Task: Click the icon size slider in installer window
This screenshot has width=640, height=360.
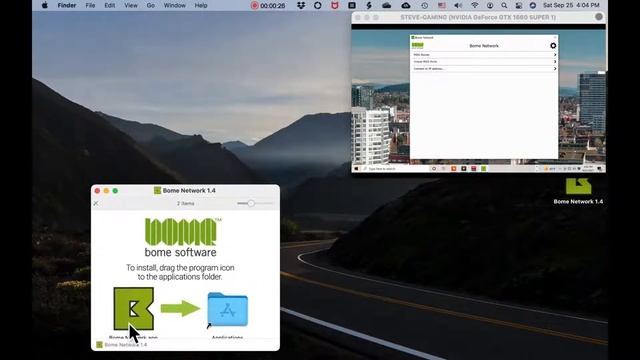Action: tap(255, 203)
